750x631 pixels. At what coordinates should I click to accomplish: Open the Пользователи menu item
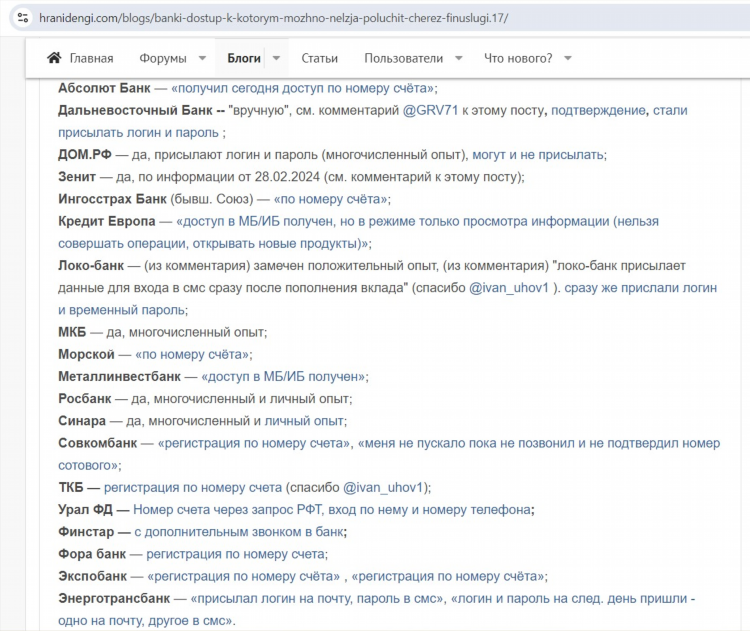click(404, 58)
